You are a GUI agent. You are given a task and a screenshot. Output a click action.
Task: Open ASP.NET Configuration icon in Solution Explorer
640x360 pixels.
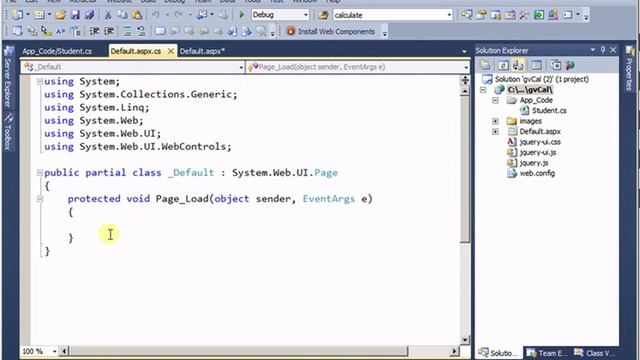click(x=570, y=65)
